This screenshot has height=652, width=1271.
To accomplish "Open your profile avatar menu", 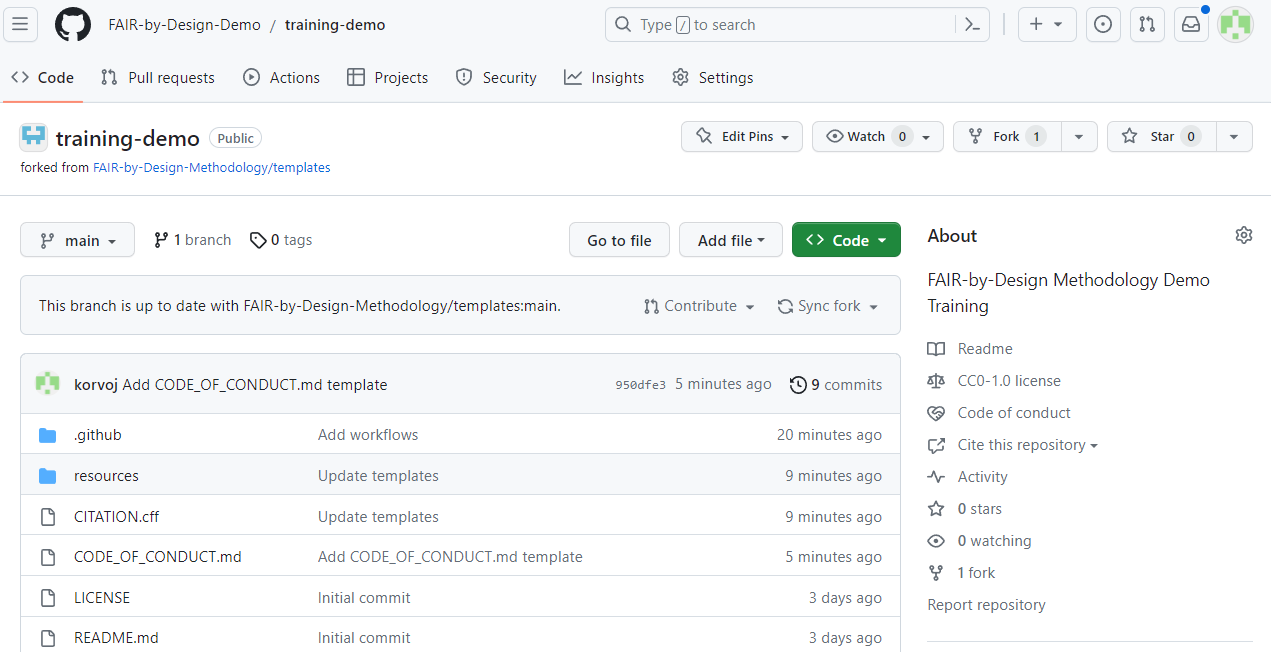I will click(x=1235, y=24).
